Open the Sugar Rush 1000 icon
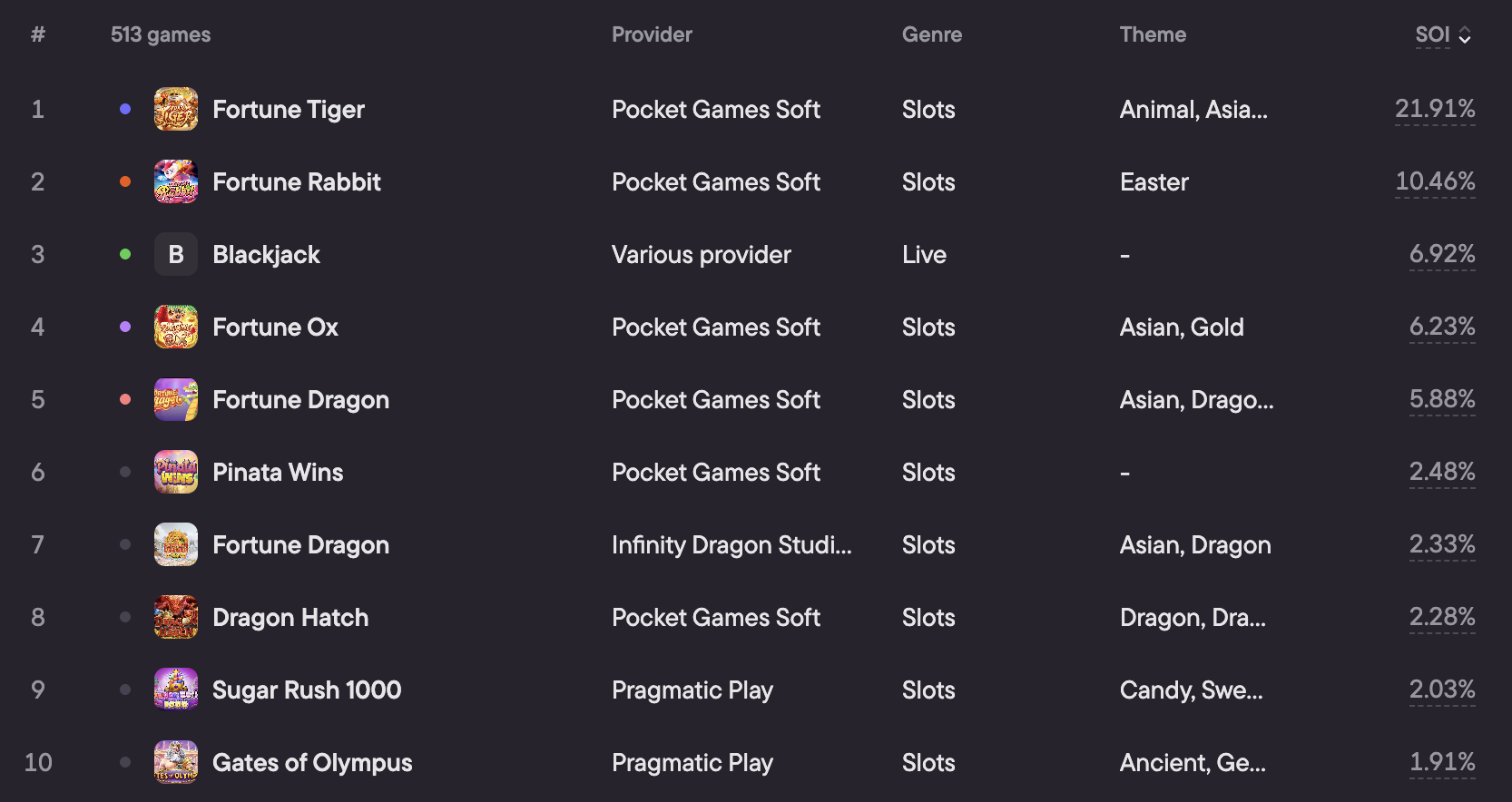This screenshot has width=1512, height=802. [176, 690]
